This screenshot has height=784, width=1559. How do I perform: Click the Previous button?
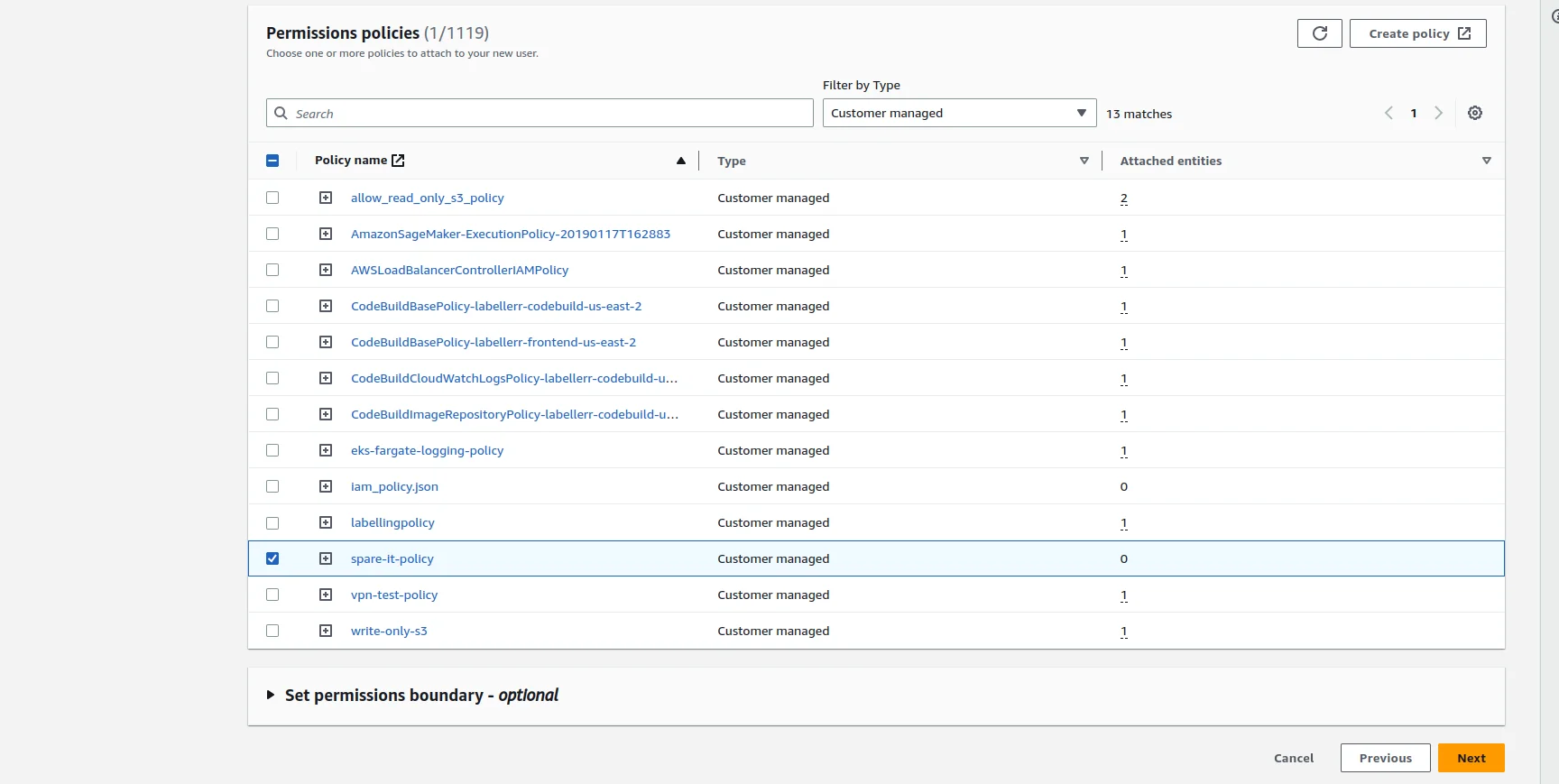click(x=1385, y=758)
